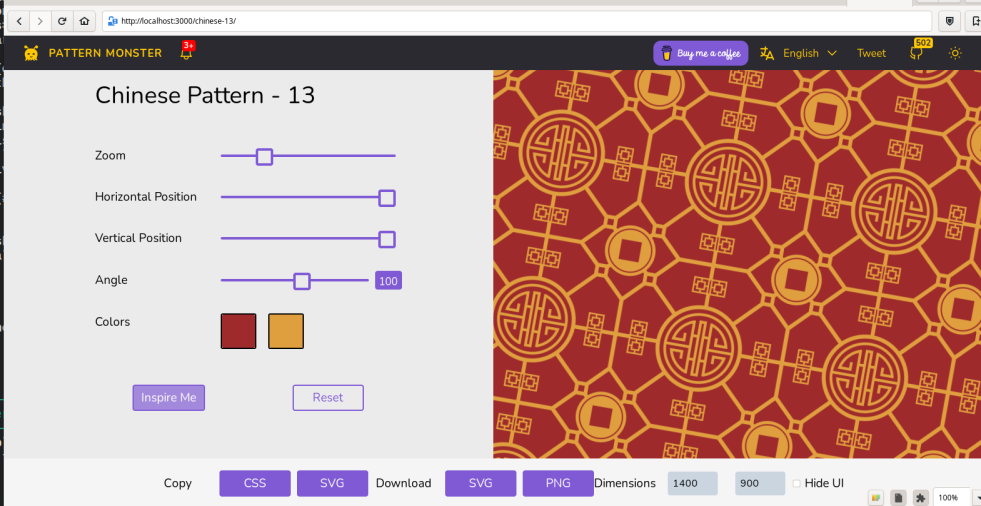Click the browser Back arrow
Screen dimensions: 981x506
click(19, 21)
